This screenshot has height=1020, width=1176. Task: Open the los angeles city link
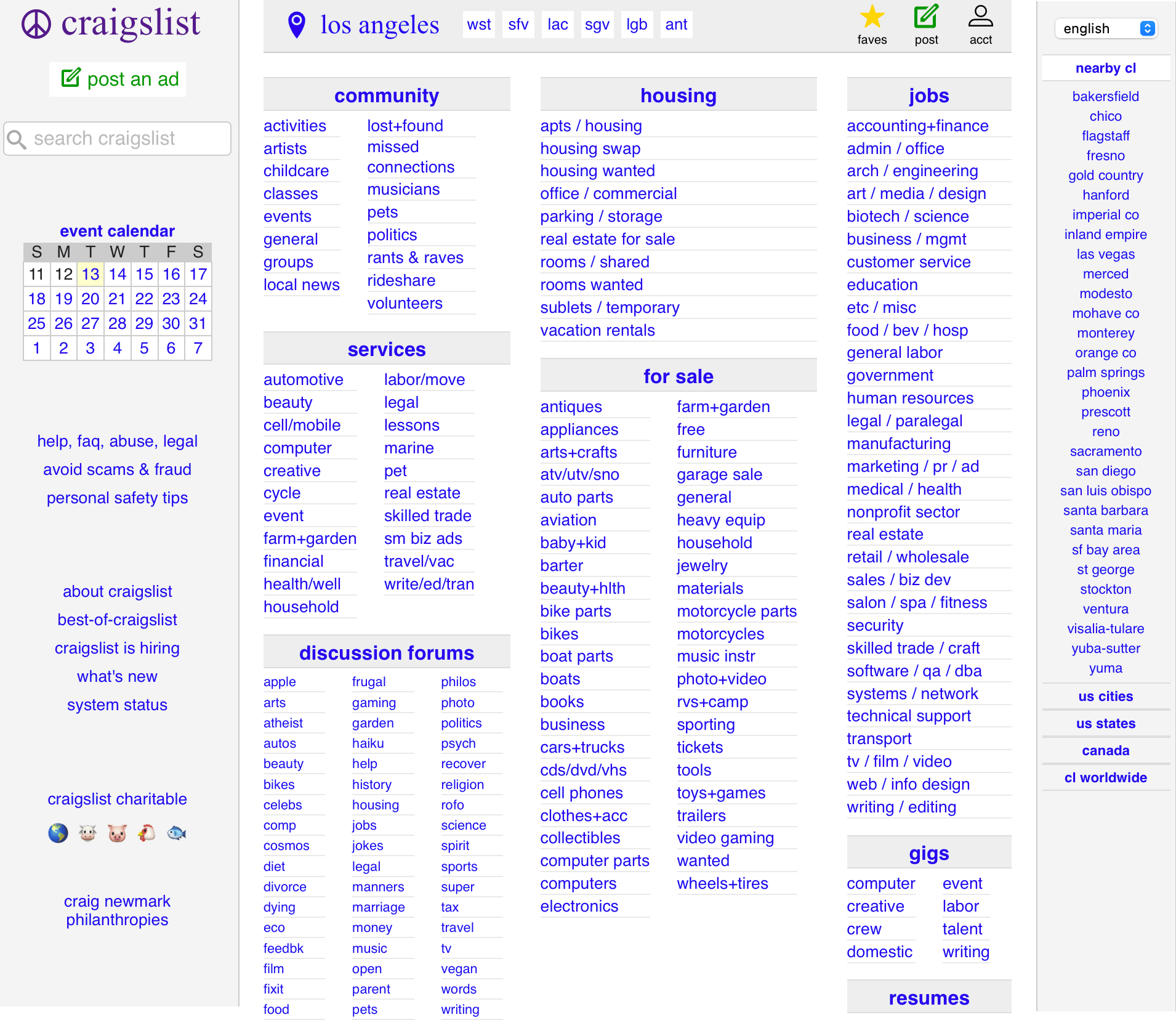[x=380, y=25]
